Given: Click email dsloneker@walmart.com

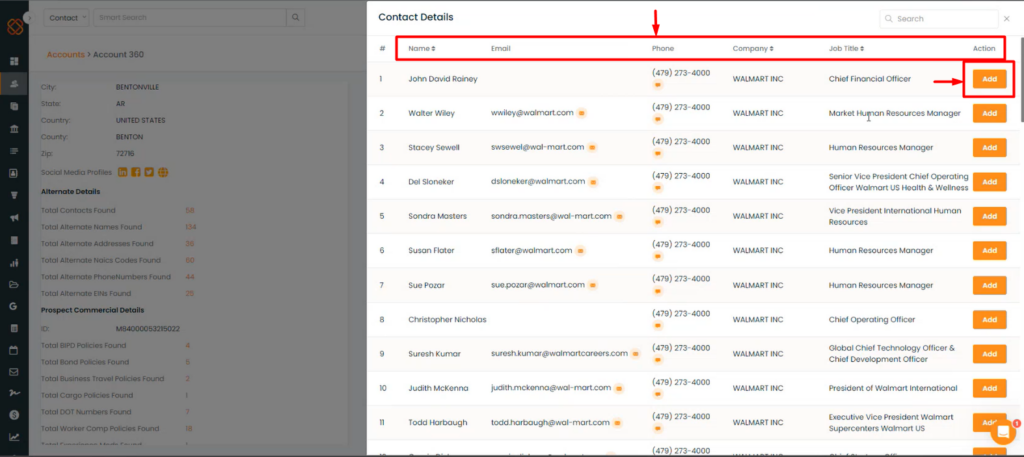Looking at the screenshot, I should point(538,181).
